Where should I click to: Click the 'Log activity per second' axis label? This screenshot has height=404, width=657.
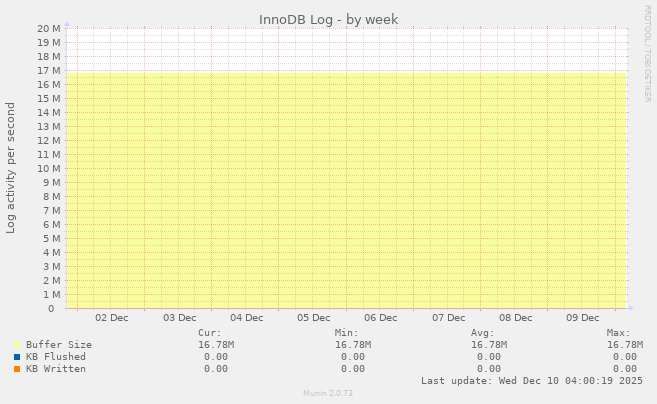10,168
